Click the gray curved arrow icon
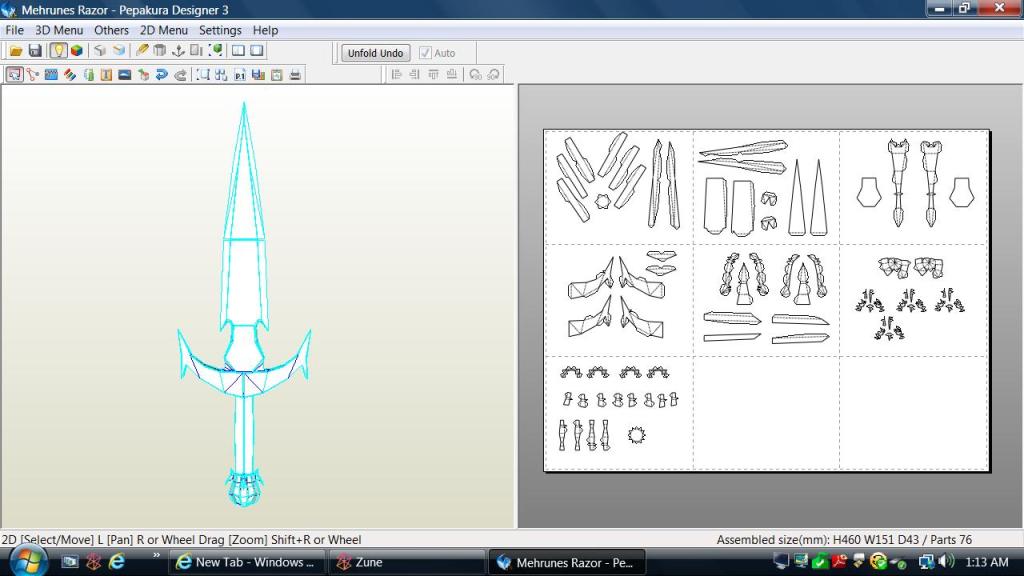Image resolution: width=1024 pixels, height=576 pixels. (180, 74)
